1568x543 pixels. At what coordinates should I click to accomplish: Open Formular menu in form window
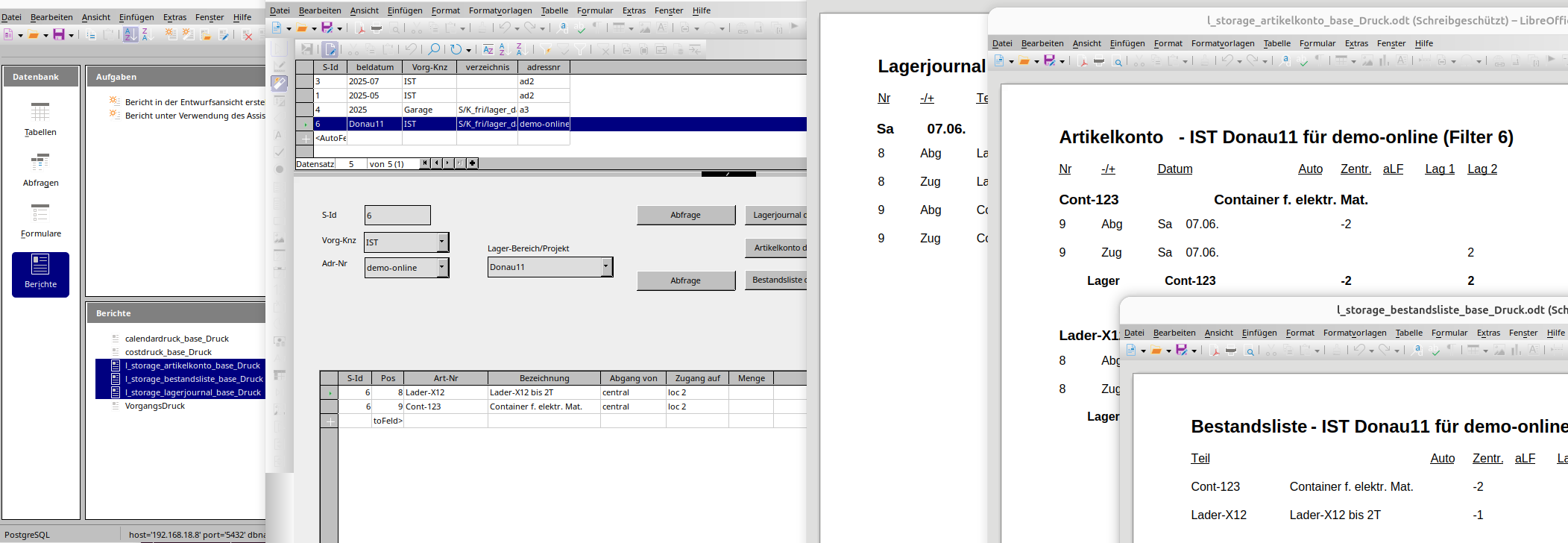pyautogui.click(x=595, y=10)
